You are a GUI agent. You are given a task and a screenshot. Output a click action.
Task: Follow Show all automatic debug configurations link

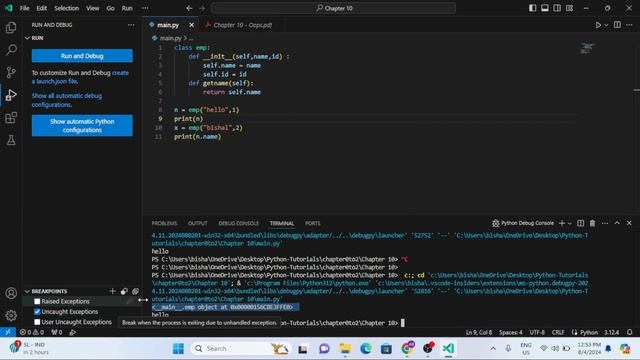67,100
